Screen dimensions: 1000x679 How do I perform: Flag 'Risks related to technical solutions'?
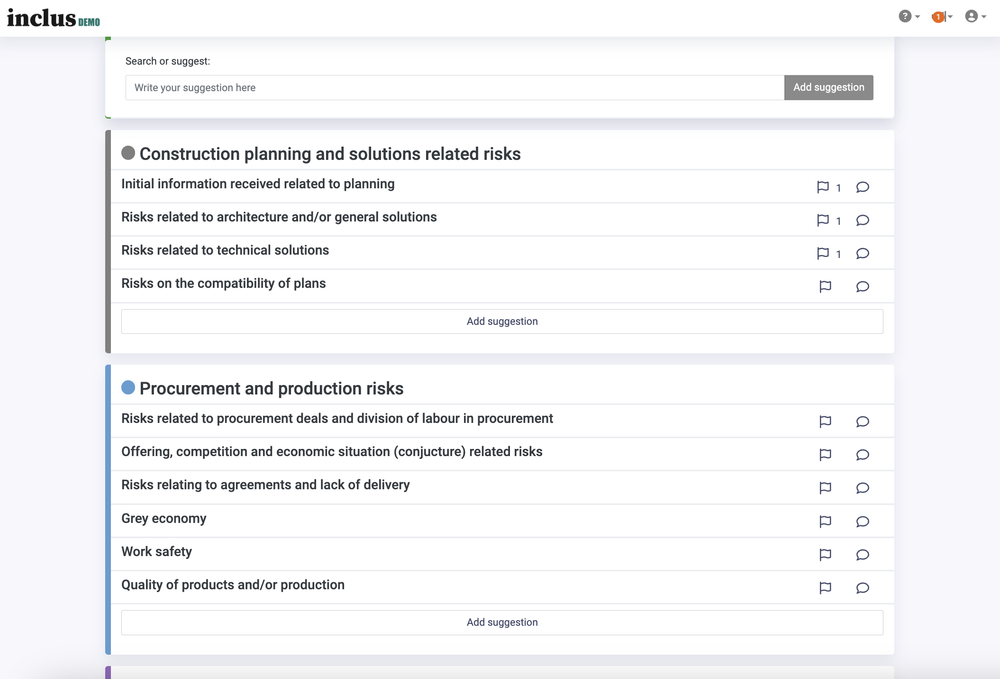tap(823, 253)
